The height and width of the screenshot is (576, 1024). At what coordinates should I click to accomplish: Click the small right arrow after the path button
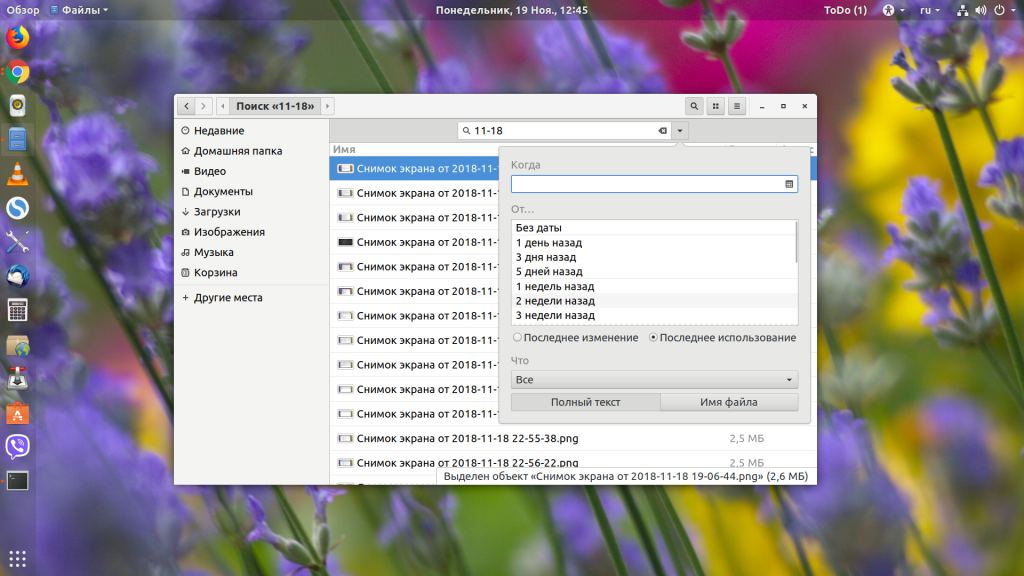pos(327,106)
